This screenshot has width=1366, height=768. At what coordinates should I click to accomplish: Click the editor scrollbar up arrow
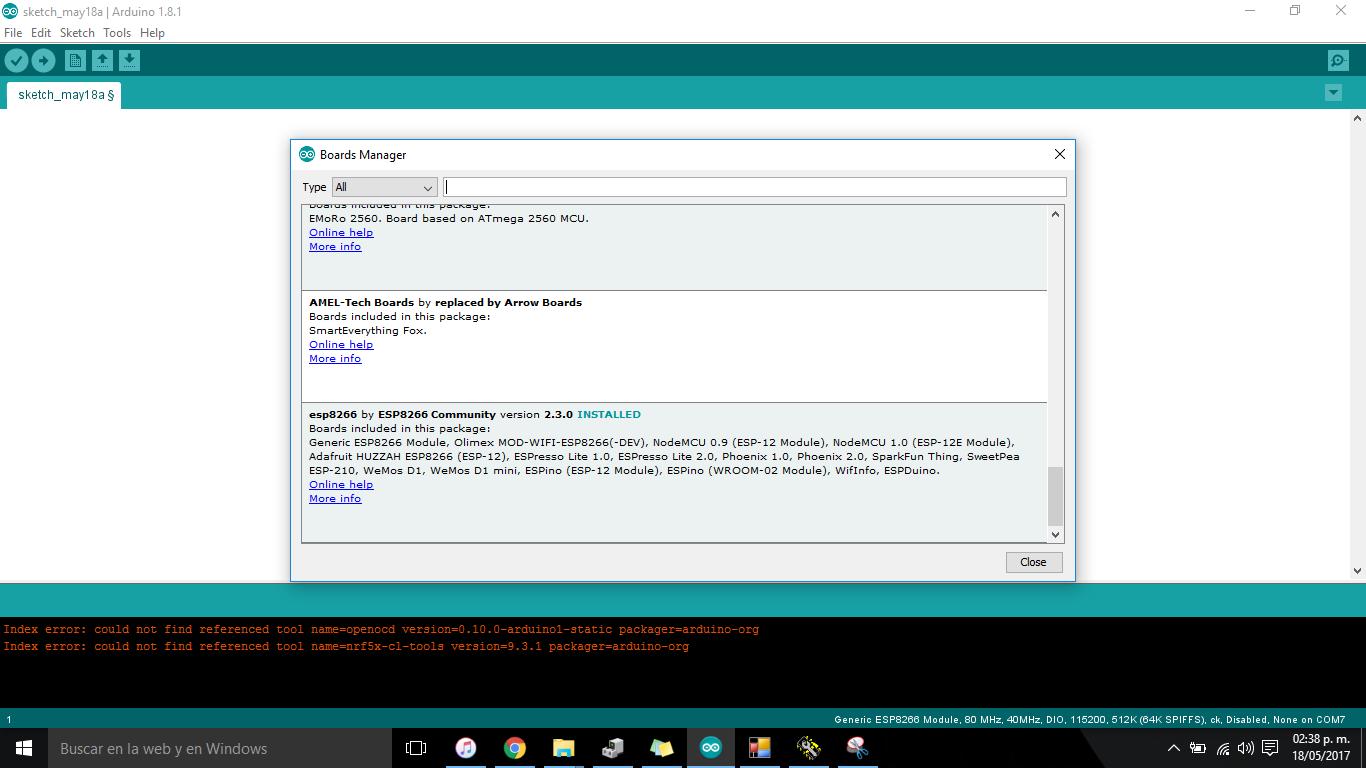(x=1357, y=119)
